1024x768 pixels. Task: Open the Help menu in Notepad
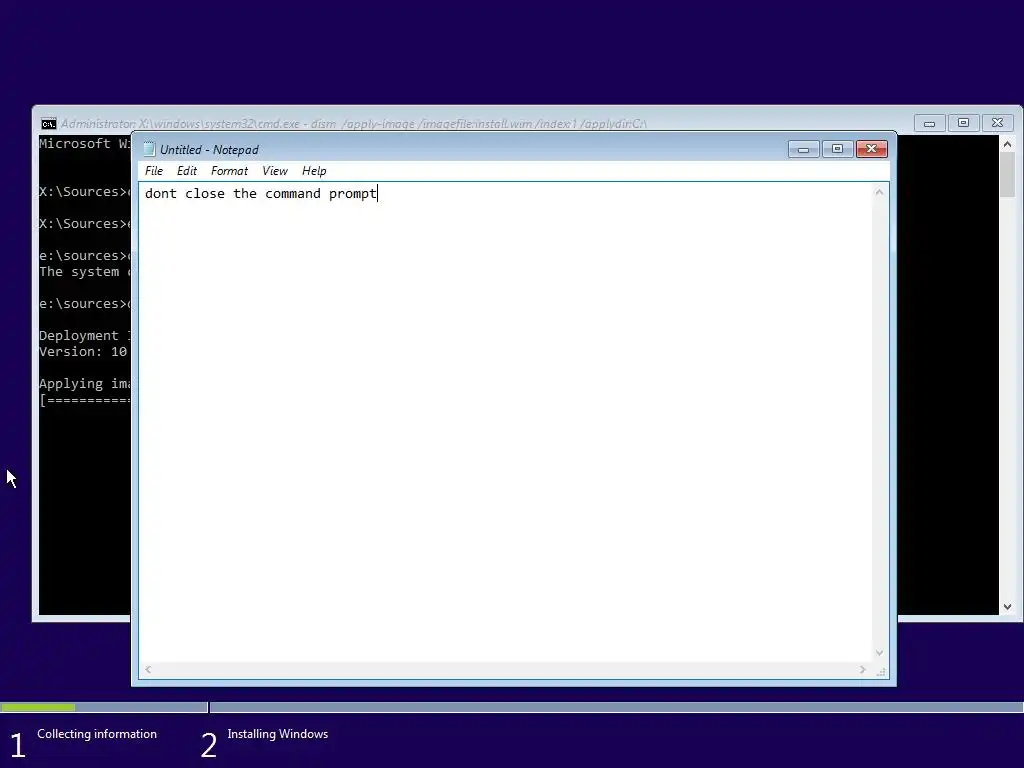[x=314, y=171]
